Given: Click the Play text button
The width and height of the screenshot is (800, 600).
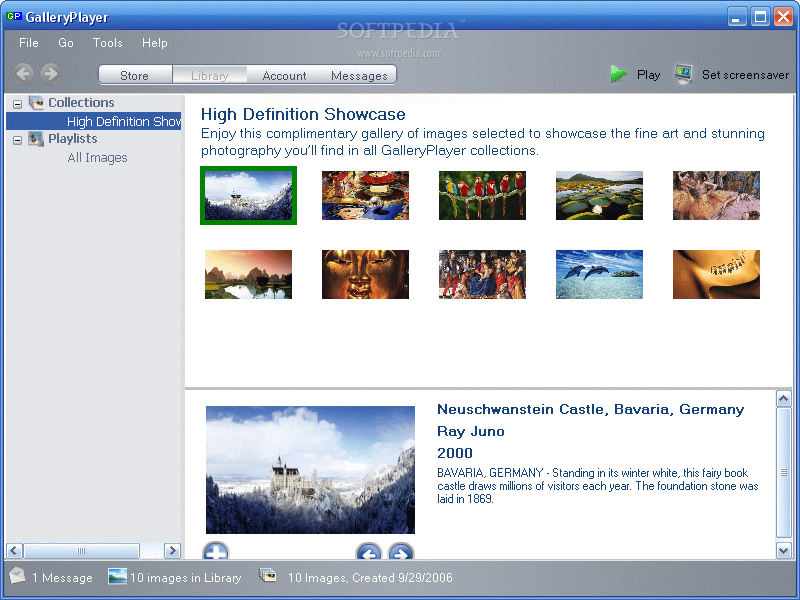Looking at the screenshot, I should 648,75.
